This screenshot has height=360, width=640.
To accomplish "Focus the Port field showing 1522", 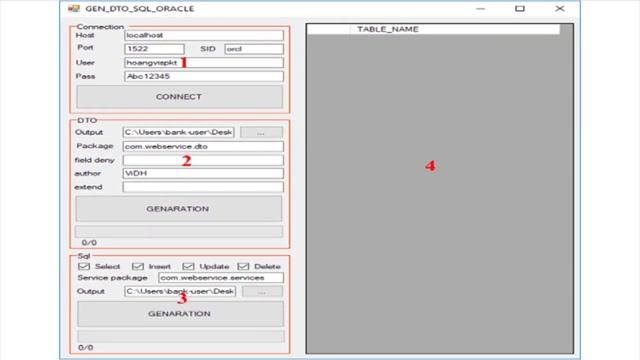I will pyautogui.click(x=154, y=49).
